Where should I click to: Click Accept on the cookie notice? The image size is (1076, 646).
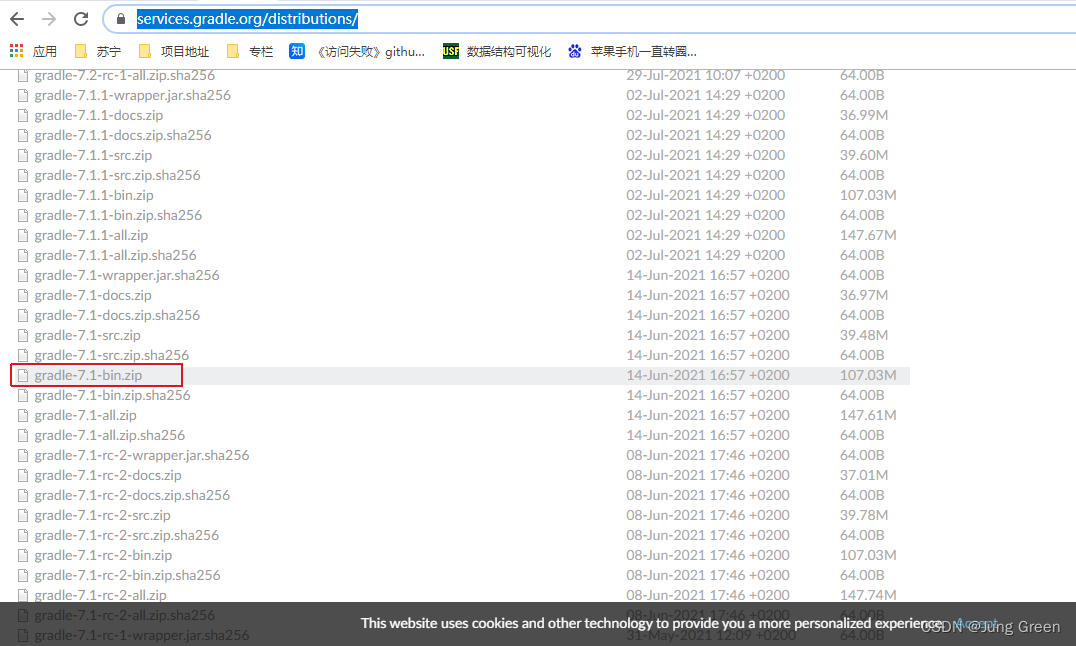click(975, 623)
